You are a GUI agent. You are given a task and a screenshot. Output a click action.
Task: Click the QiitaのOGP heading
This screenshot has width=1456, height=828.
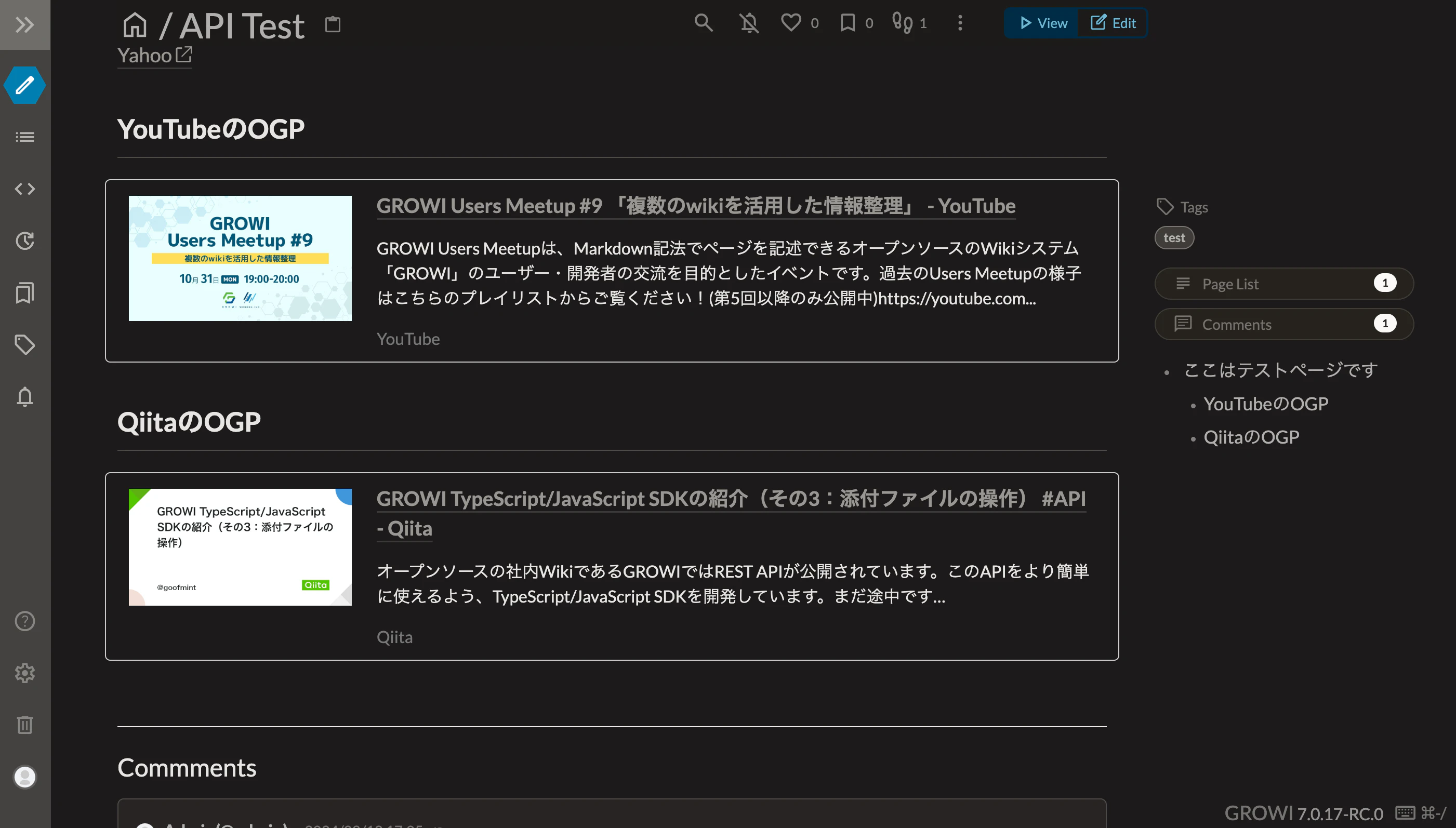189,422
